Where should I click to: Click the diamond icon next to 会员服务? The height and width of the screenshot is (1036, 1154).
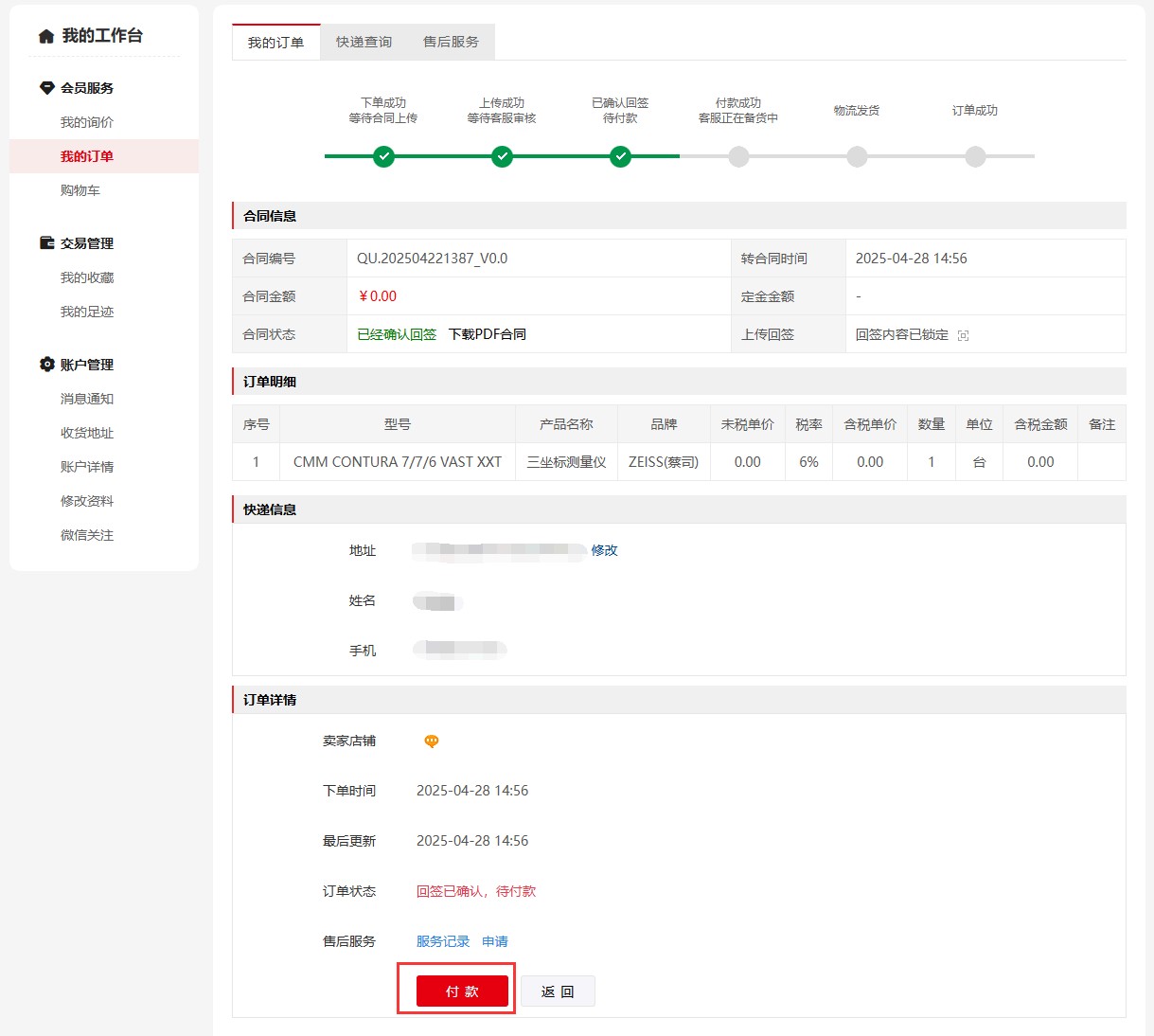(46, 88)
